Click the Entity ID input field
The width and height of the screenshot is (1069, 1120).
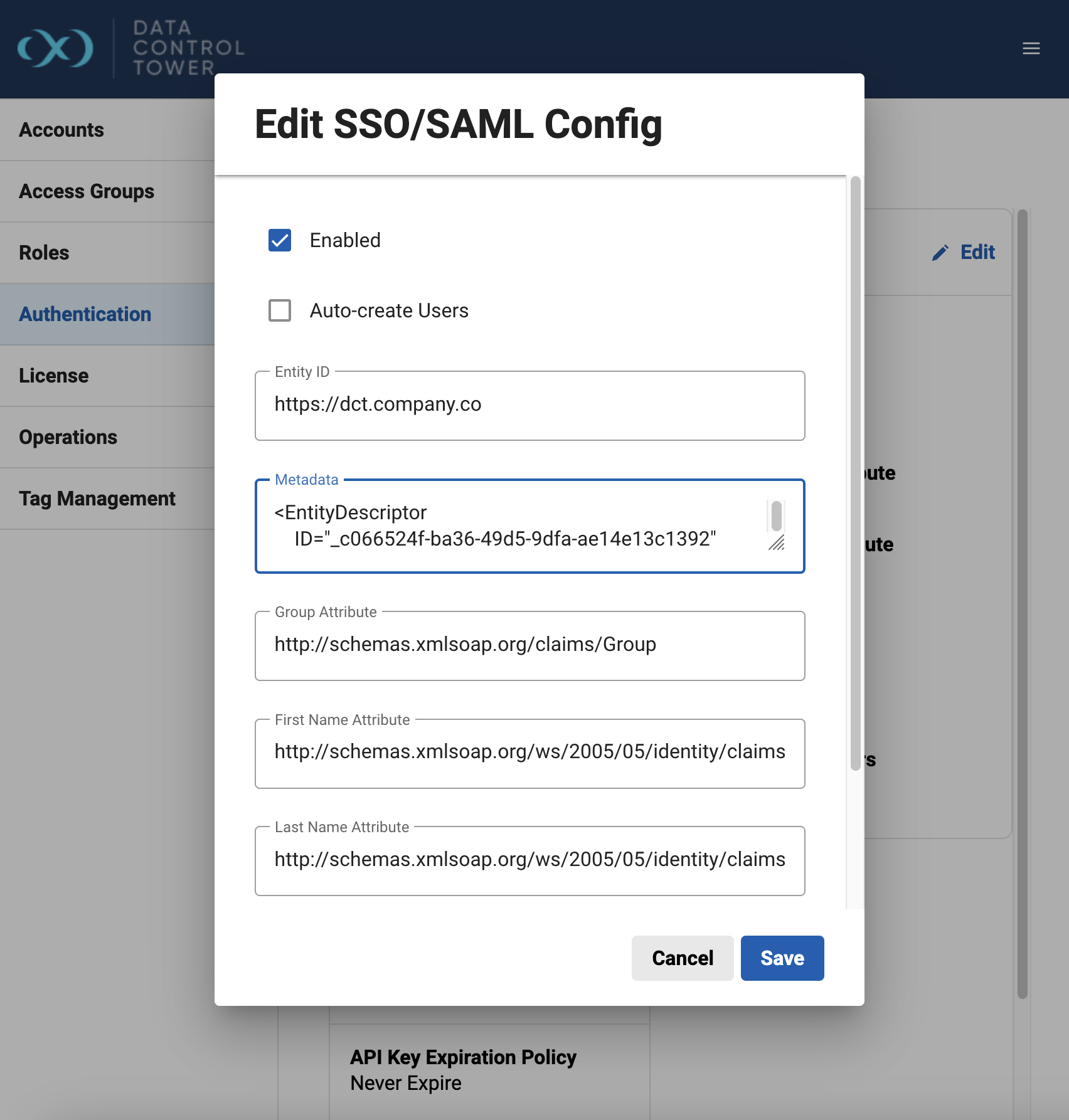tap(530, 405)
